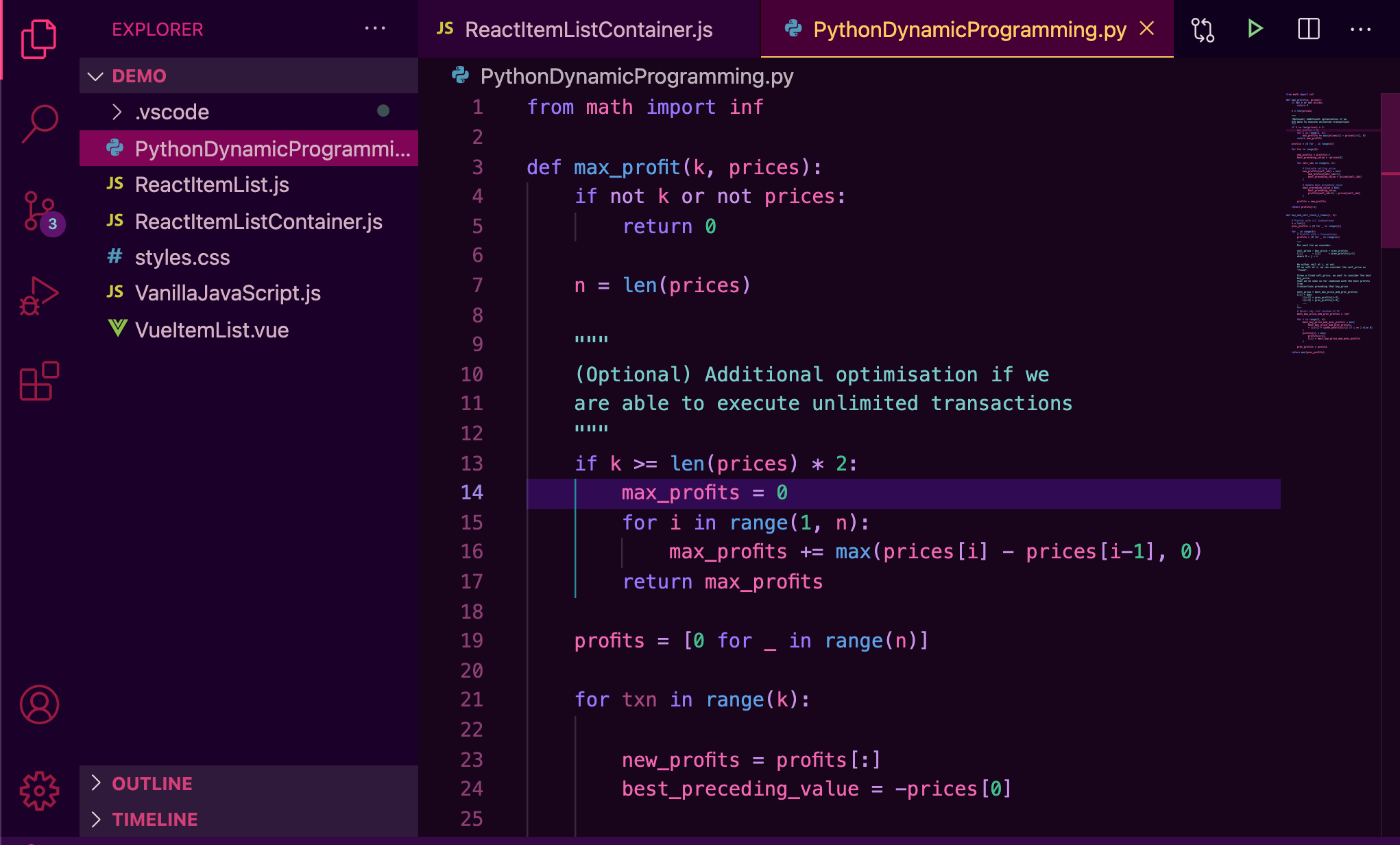Open the source control graph icon
The image size is (1400, 845).
[x=1201, y=29]
